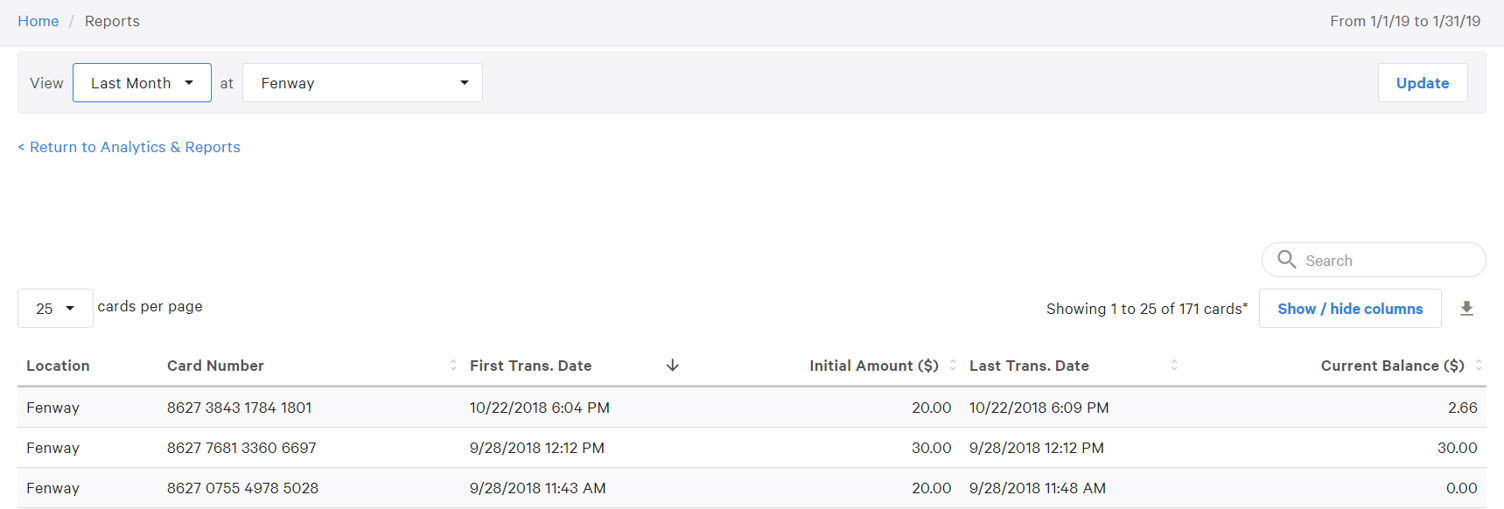1504x509 pixels.
Task: Return to Analytics & Reports link
Action: (129, 147)
